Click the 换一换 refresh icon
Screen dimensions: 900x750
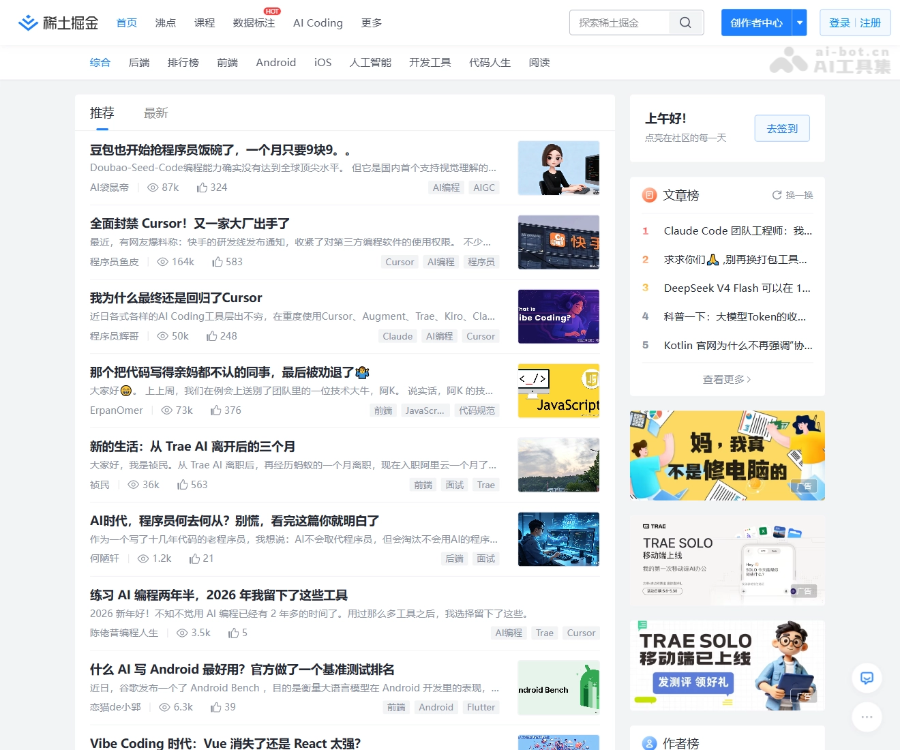coord(776,195)
